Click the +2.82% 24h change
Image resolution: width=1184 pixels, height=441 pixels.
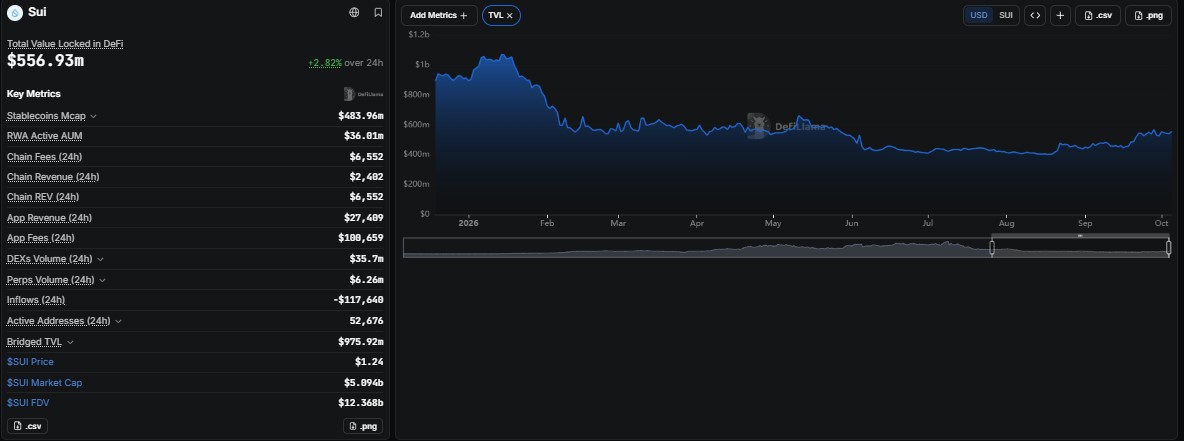[x=325, y=63]
